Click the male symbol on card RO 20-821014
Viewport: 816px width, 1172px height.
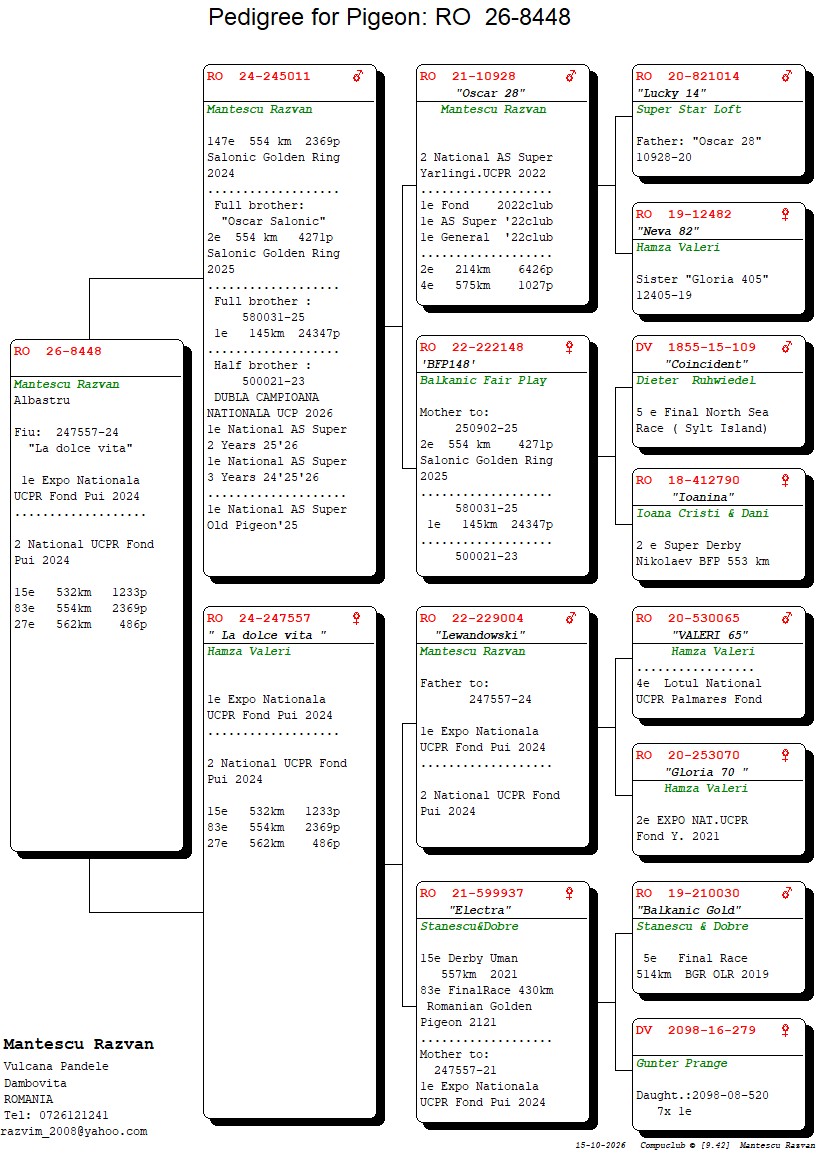coord(787,75)
